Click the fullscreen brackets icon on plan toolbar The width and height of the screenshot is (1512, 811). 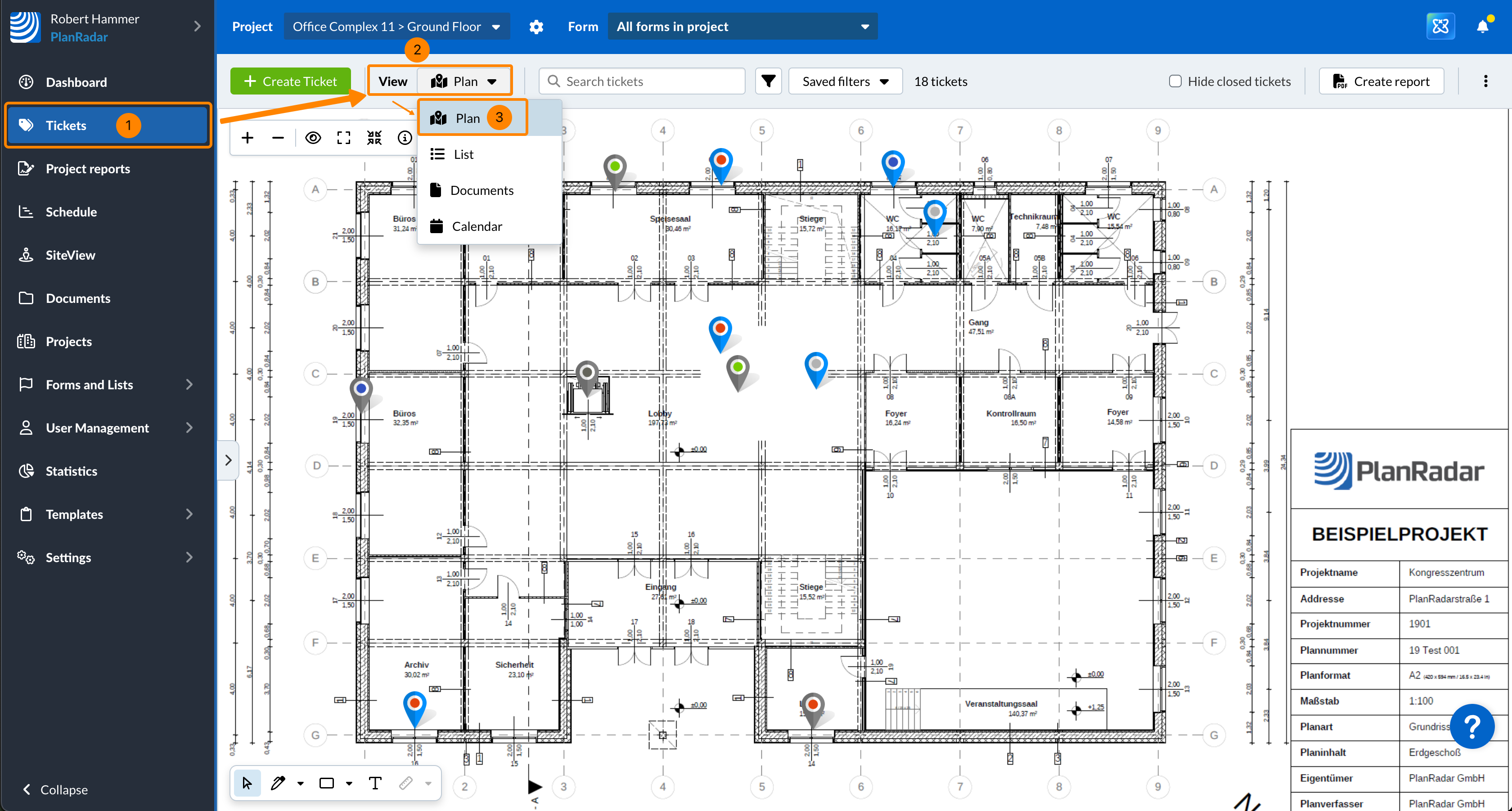(343, 138)
